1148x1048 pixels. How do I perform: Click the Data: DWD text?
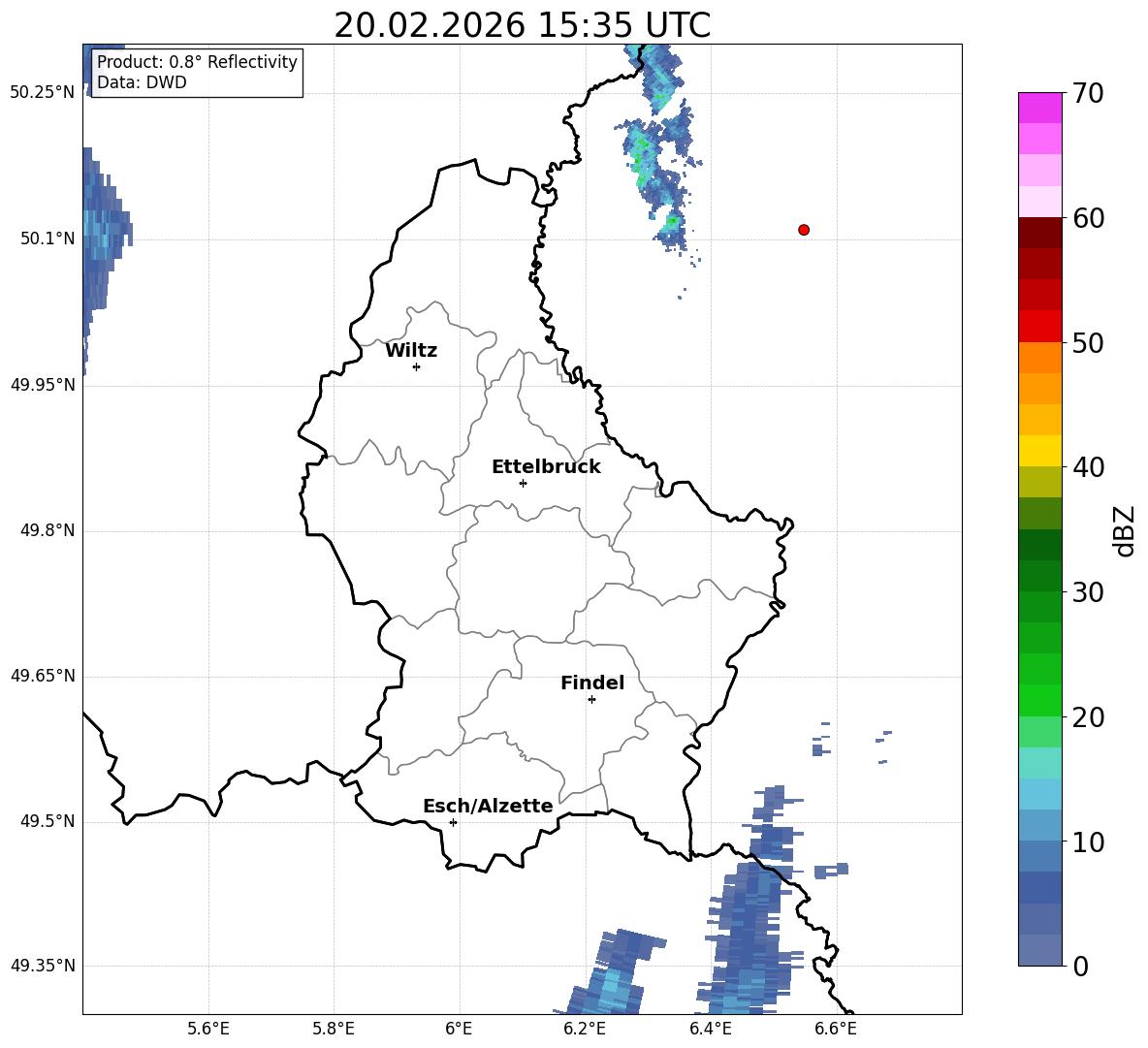coord(142,82)
